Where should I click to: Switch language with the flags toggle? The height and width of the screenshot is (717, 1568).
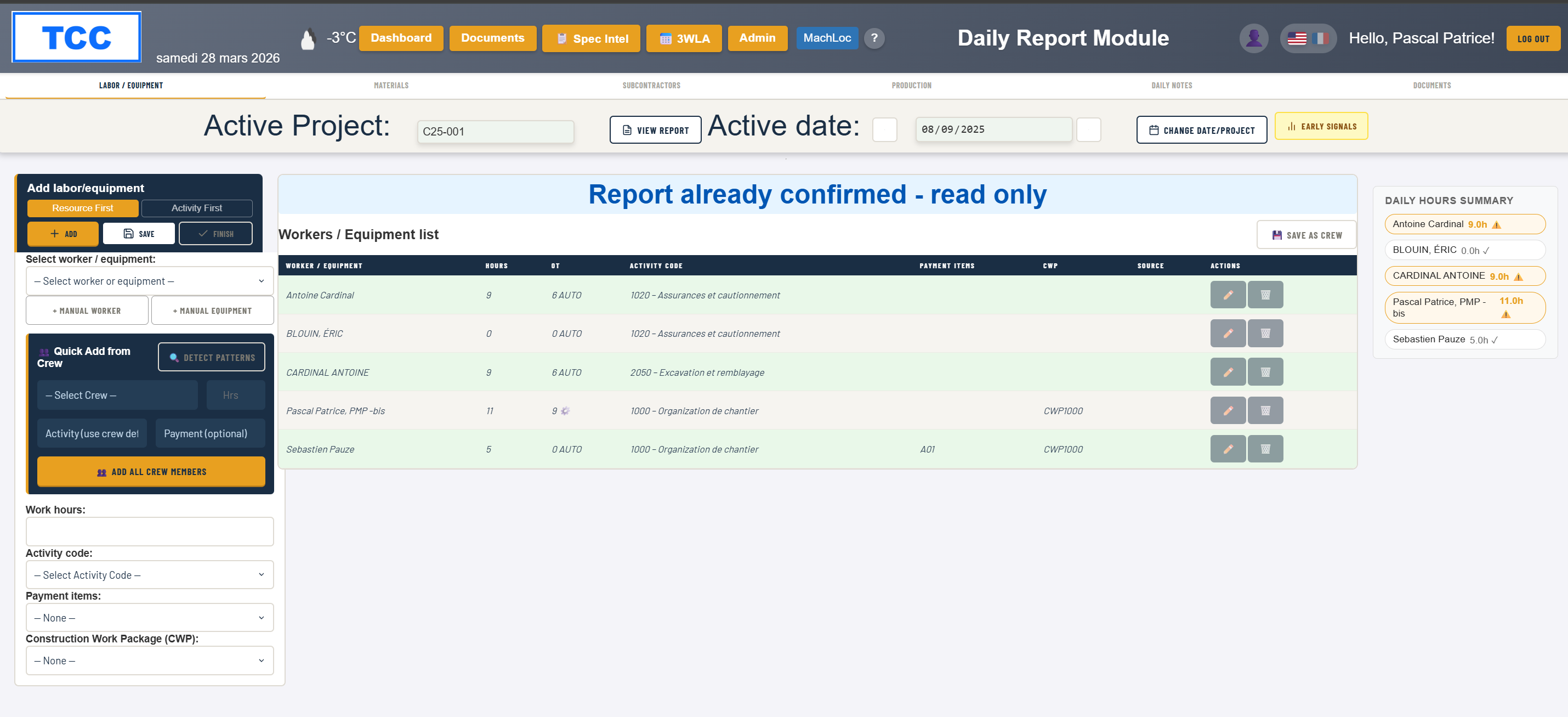coord(1308,38)
